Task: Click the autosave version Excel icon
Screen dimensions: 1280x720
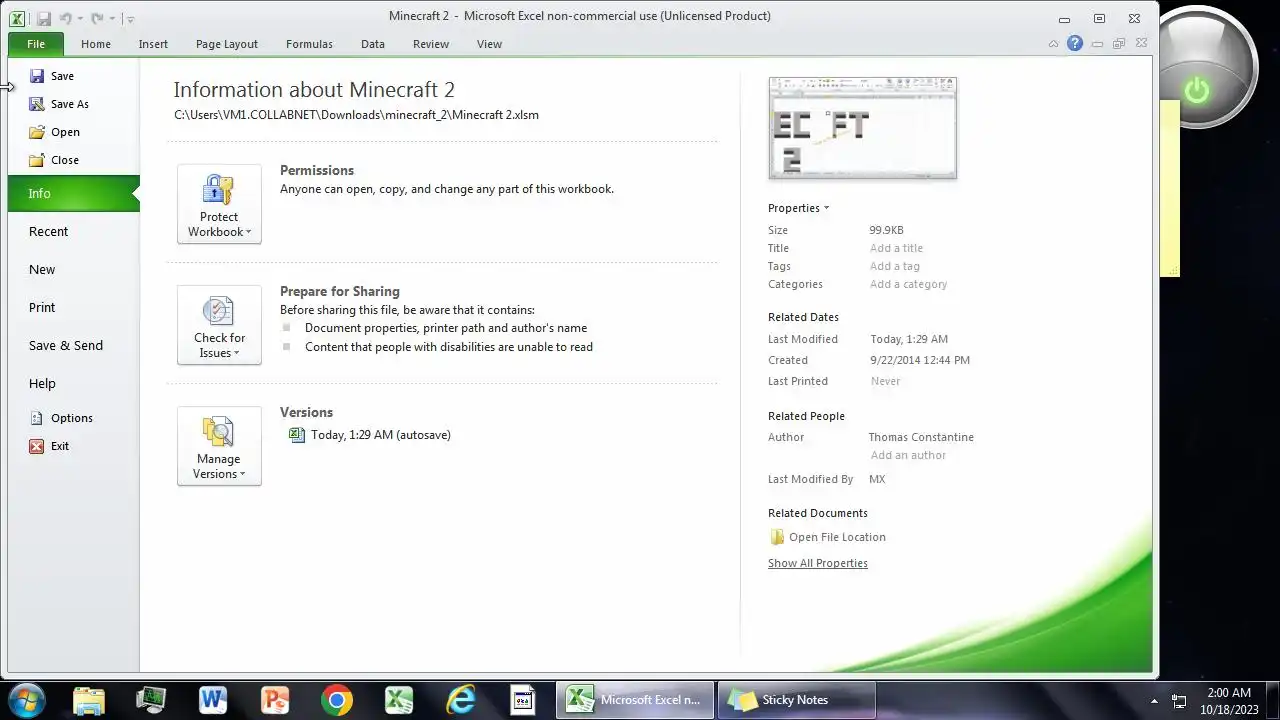Action: (x=296, y=435)
